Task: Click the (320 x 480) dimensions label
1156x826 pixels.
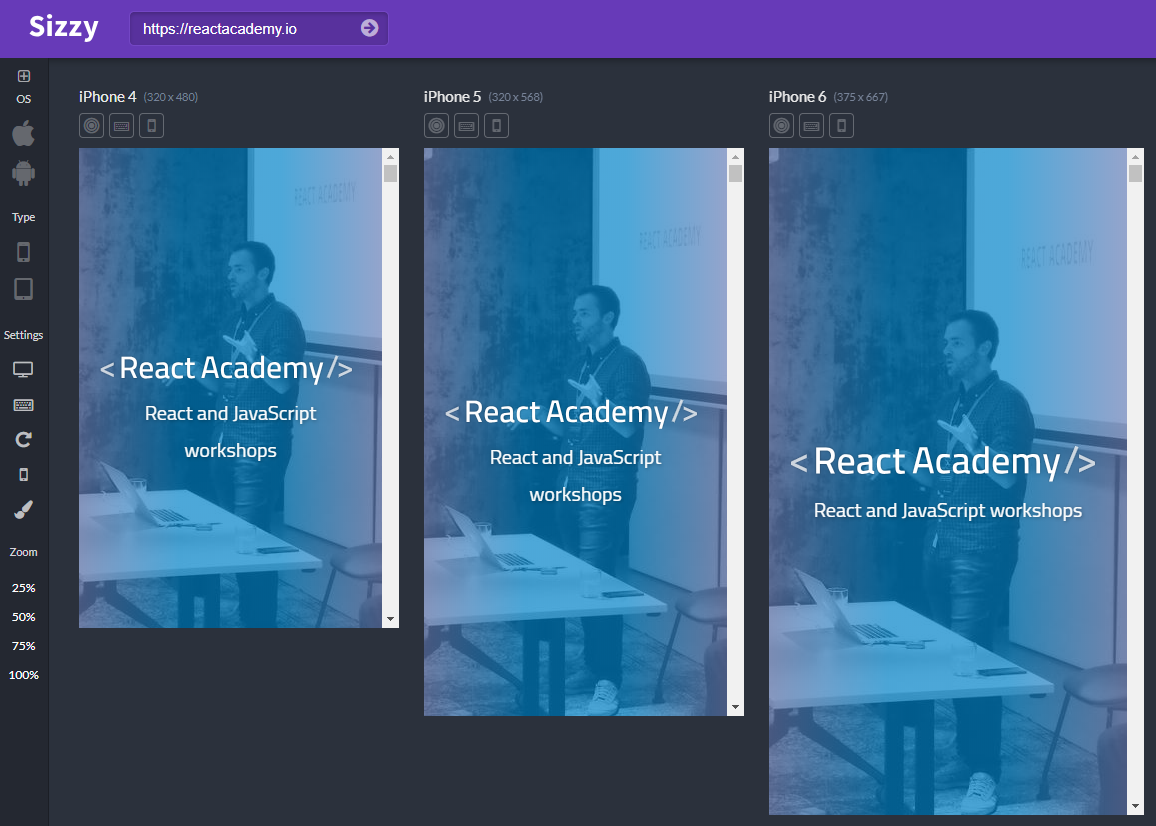Action: click(170, 97)
